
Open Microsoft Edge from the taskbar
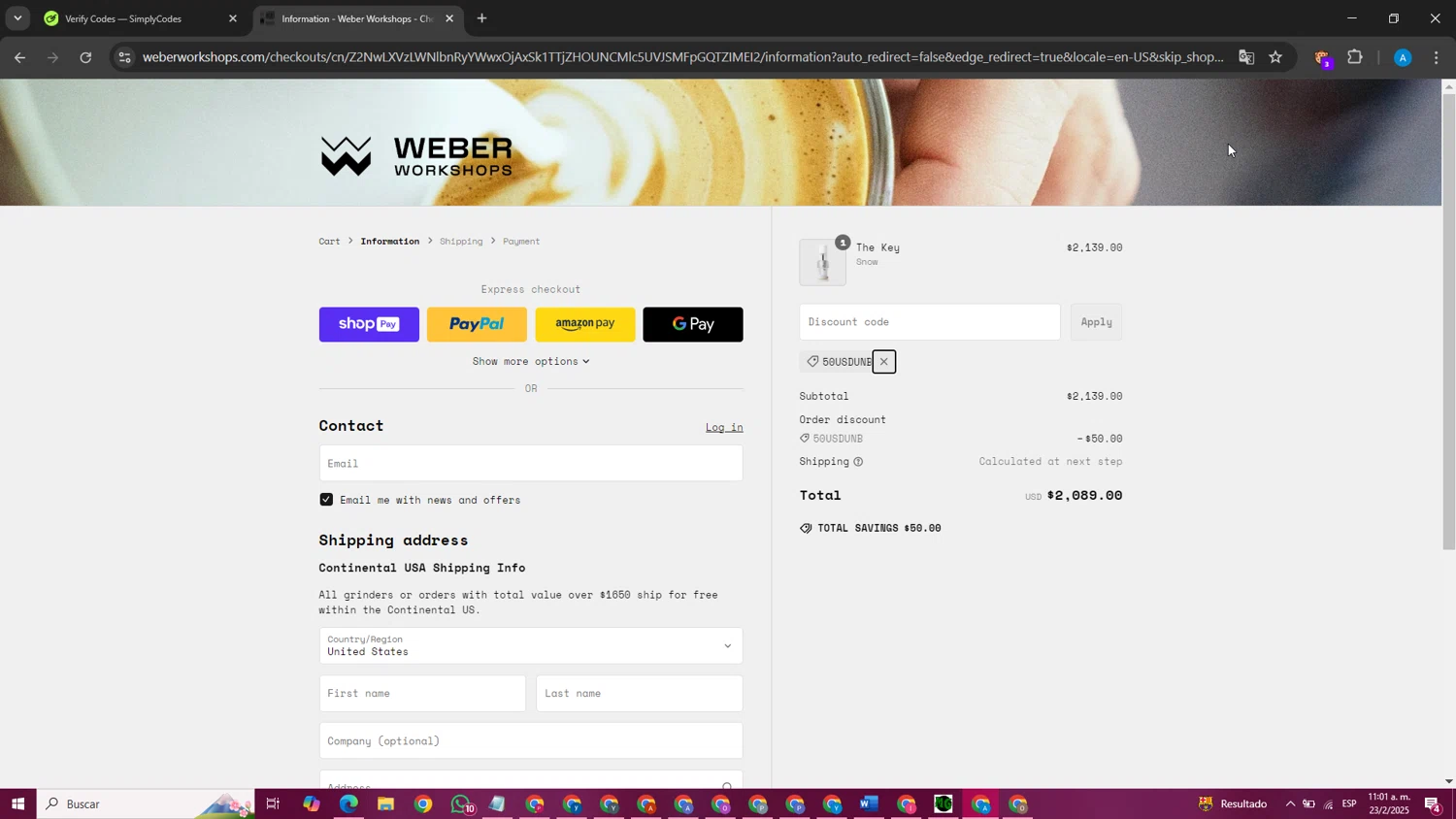348,803
